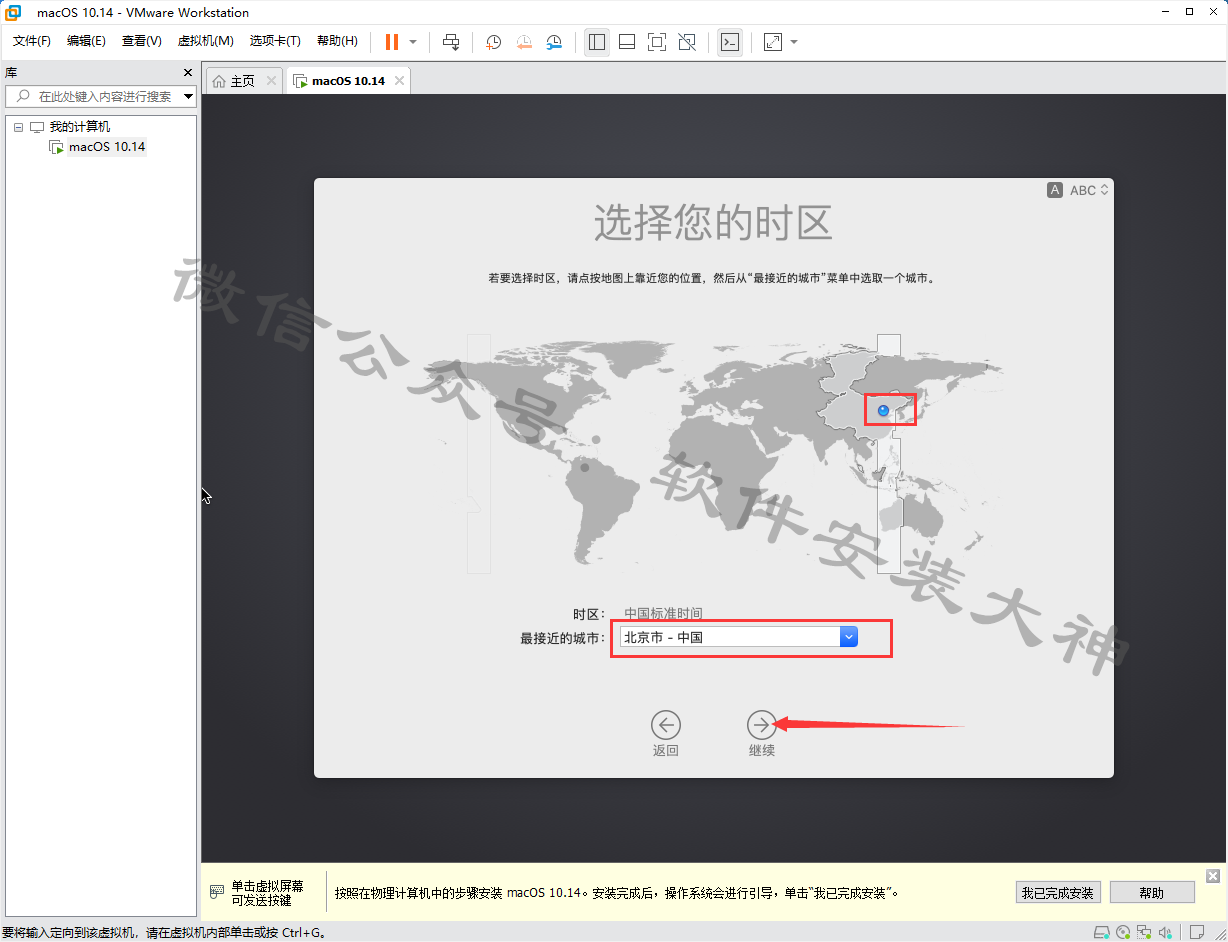This screenshot has height=942, width=1228.
Task: Open the snapshot manager
Action: click(x=554, y=42)
